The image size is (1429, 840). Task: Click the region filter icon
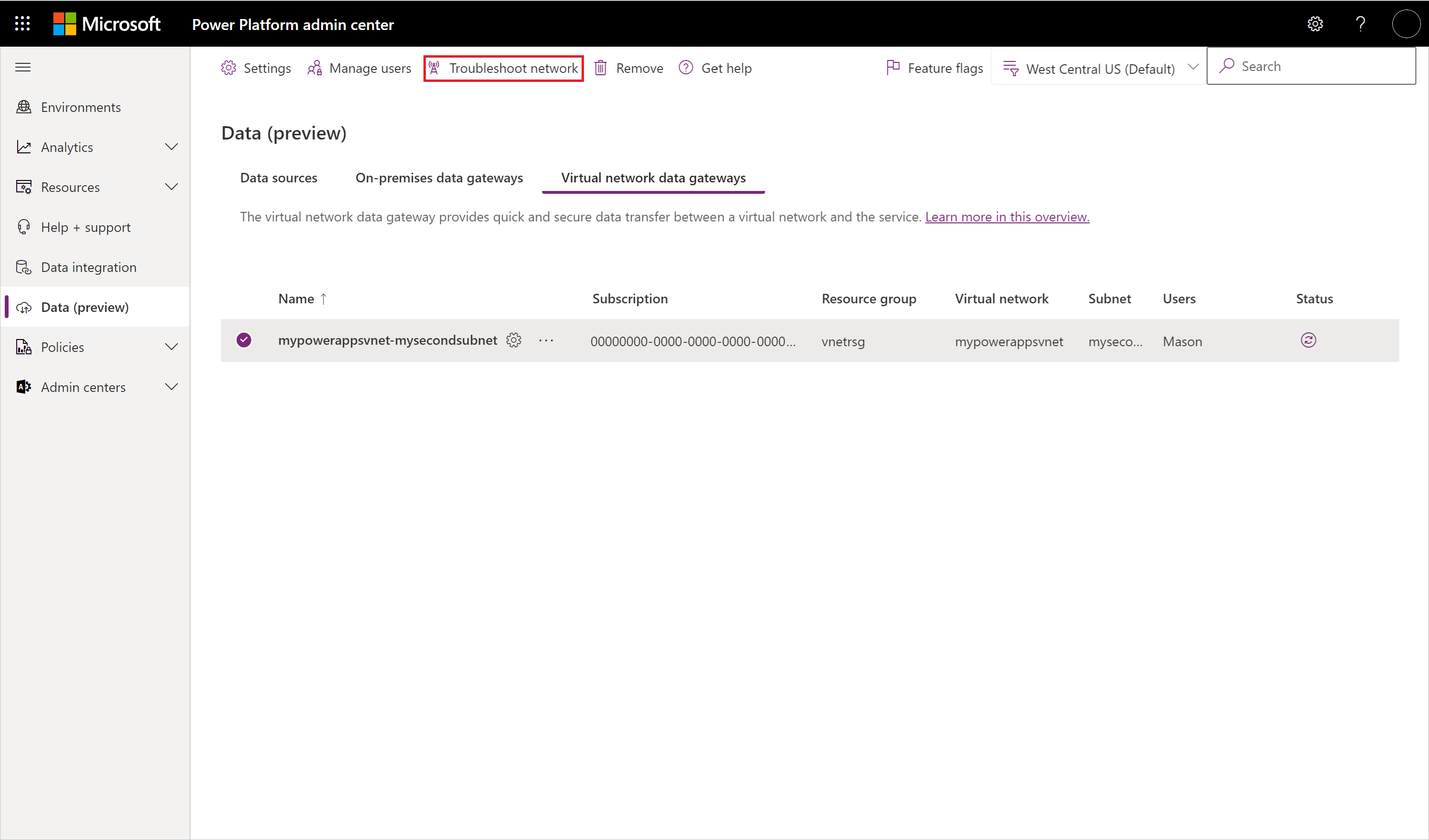[1011, 68]
